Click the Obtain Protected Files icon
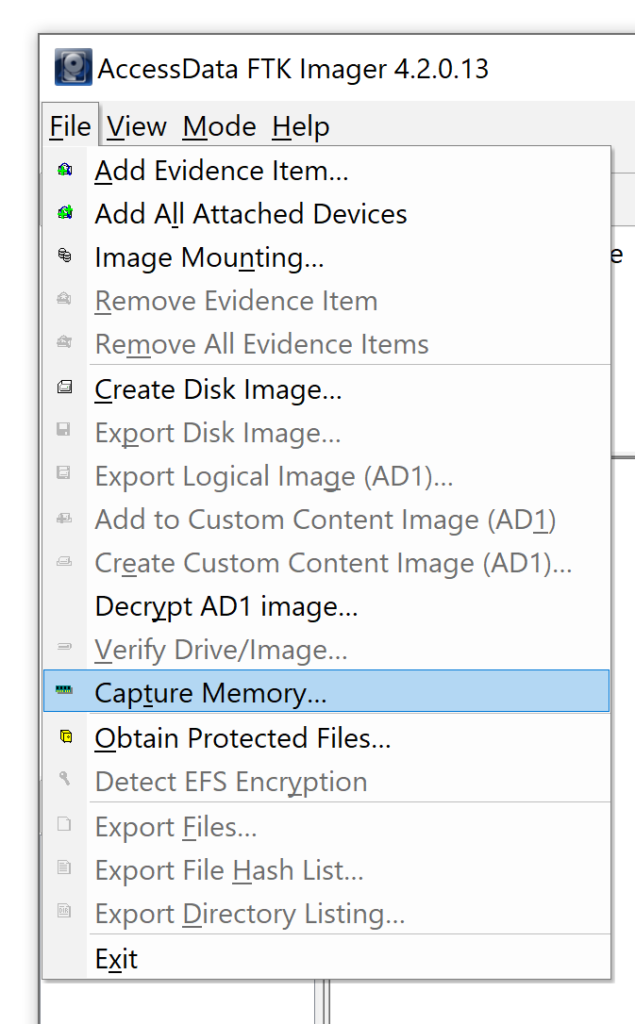 pyautogui.click(x=62, y=737)
